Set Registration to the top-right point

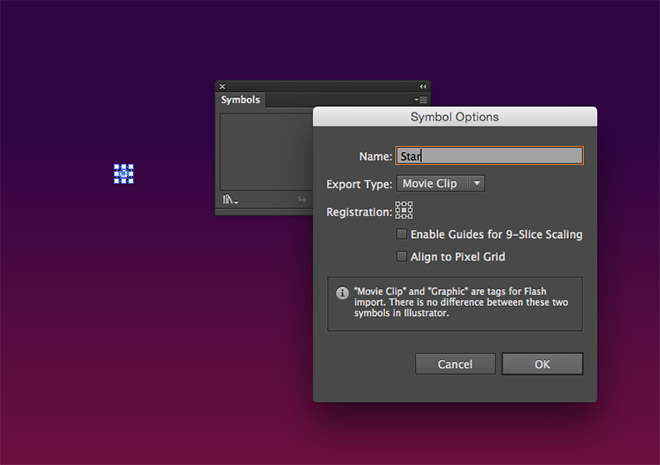[x=410, y=204]
